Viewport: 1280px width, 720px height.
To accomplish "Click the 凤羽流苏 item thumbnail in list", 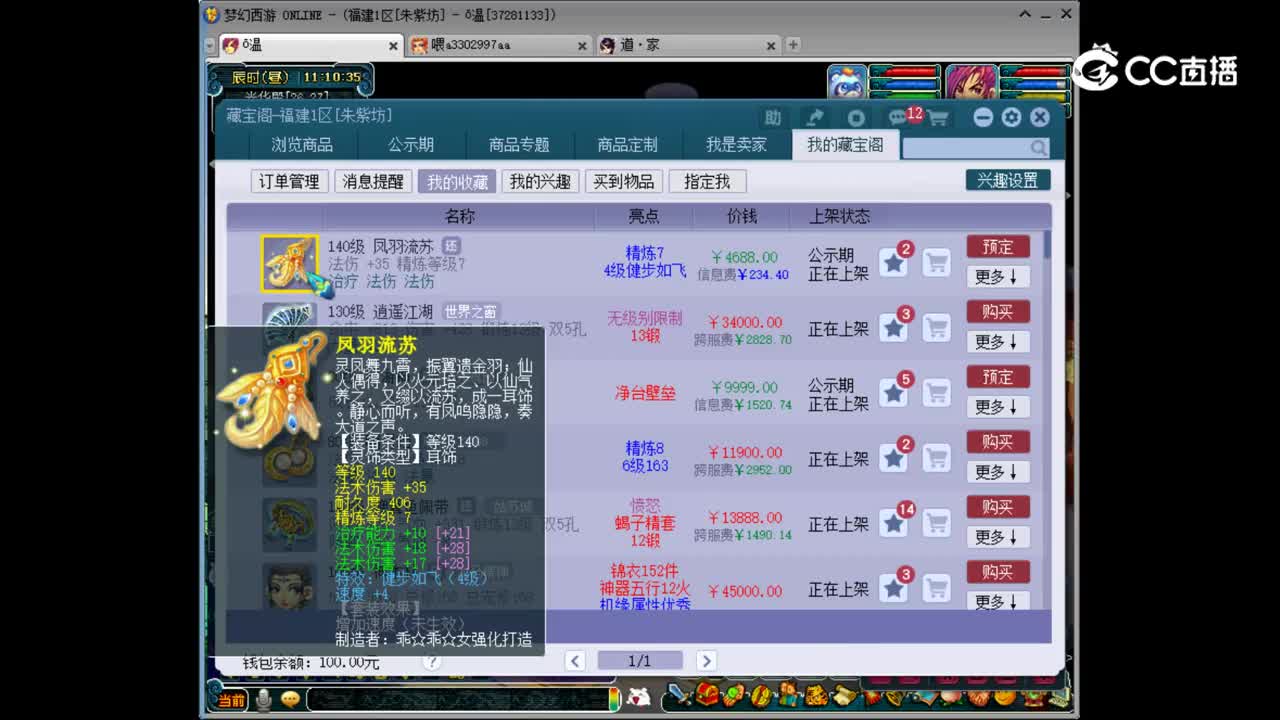I will (290, 263).
